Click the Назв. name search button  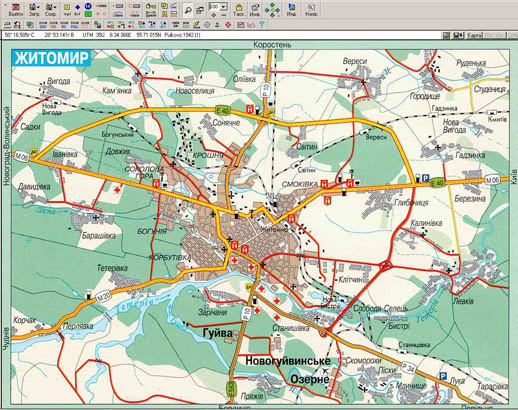[x=311, y=10]
